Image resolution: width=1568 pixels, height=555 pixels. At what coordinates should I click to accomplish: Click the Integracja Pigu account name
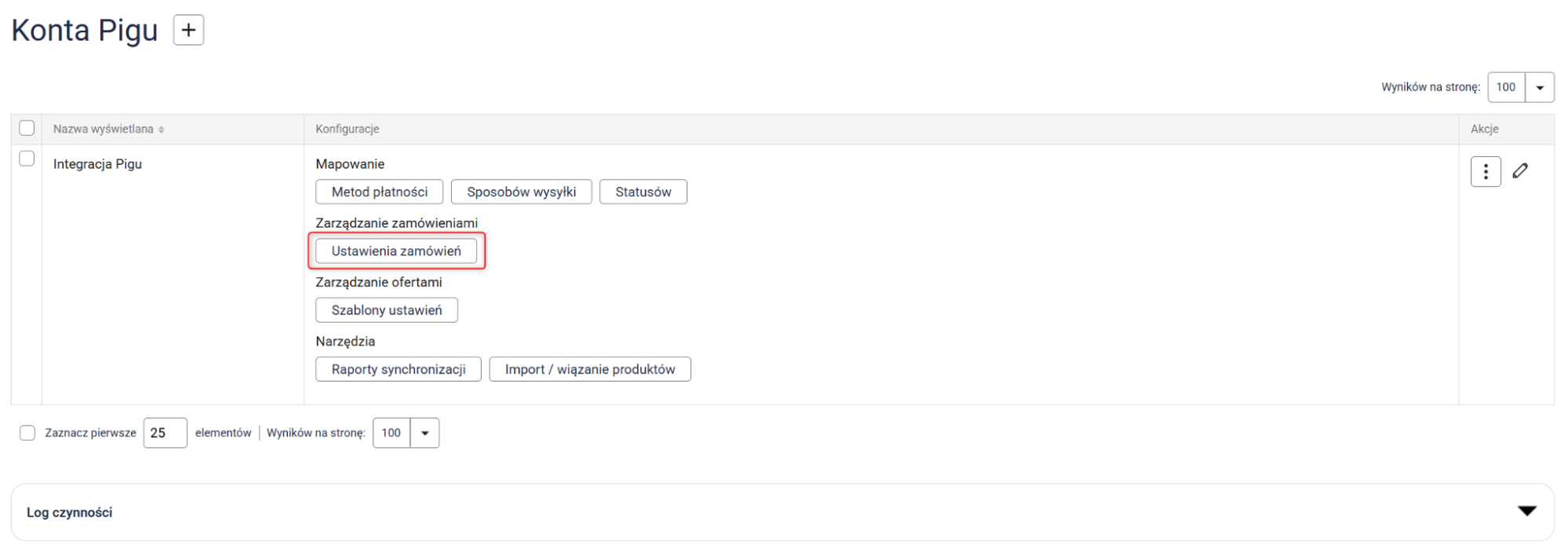click(x=97, y=164)
